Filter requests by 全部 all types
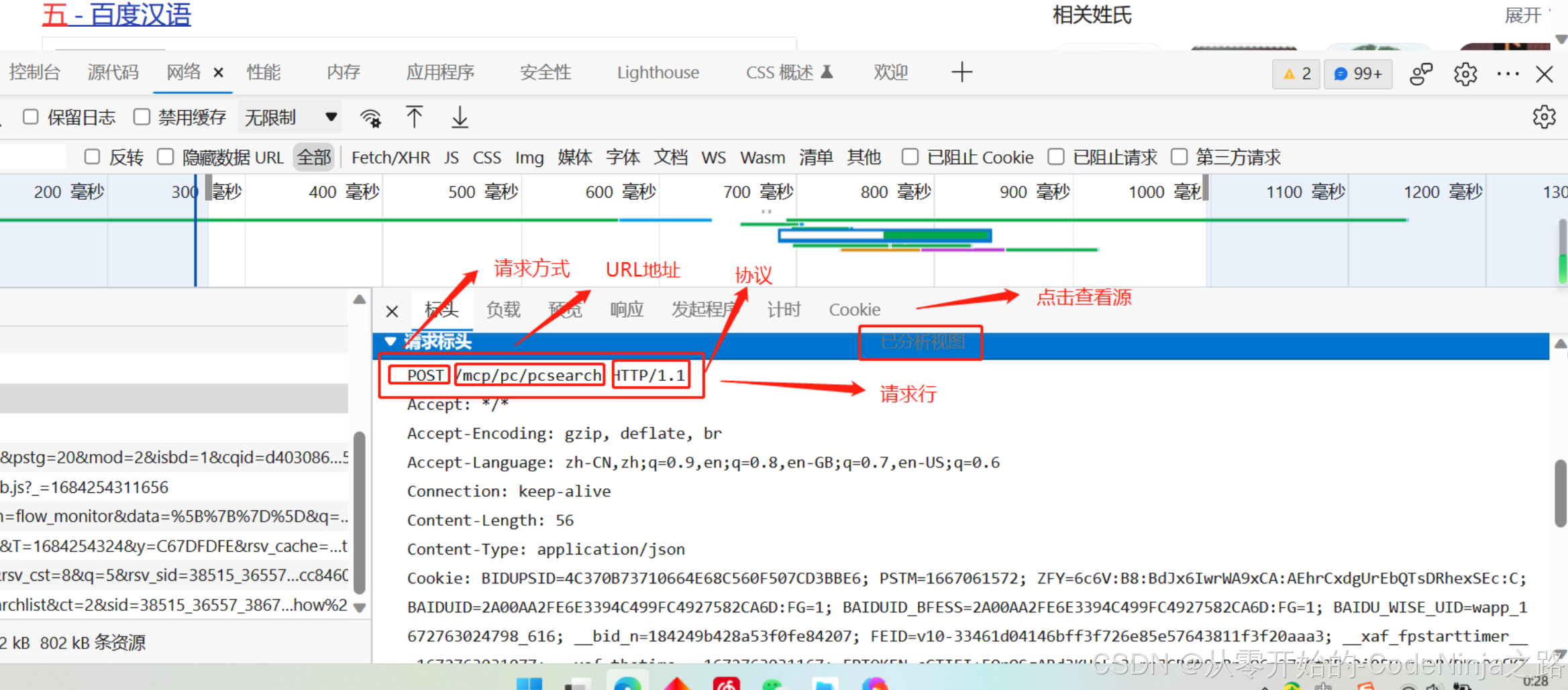1568x690 pixels. coord(314,158)
